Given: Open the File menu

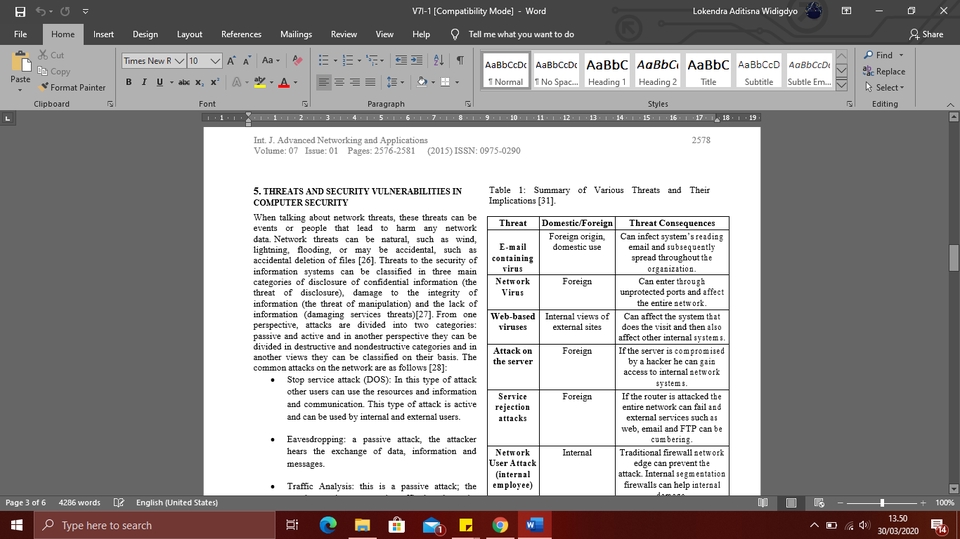Looking at the screenshot, I should point(20,34).
